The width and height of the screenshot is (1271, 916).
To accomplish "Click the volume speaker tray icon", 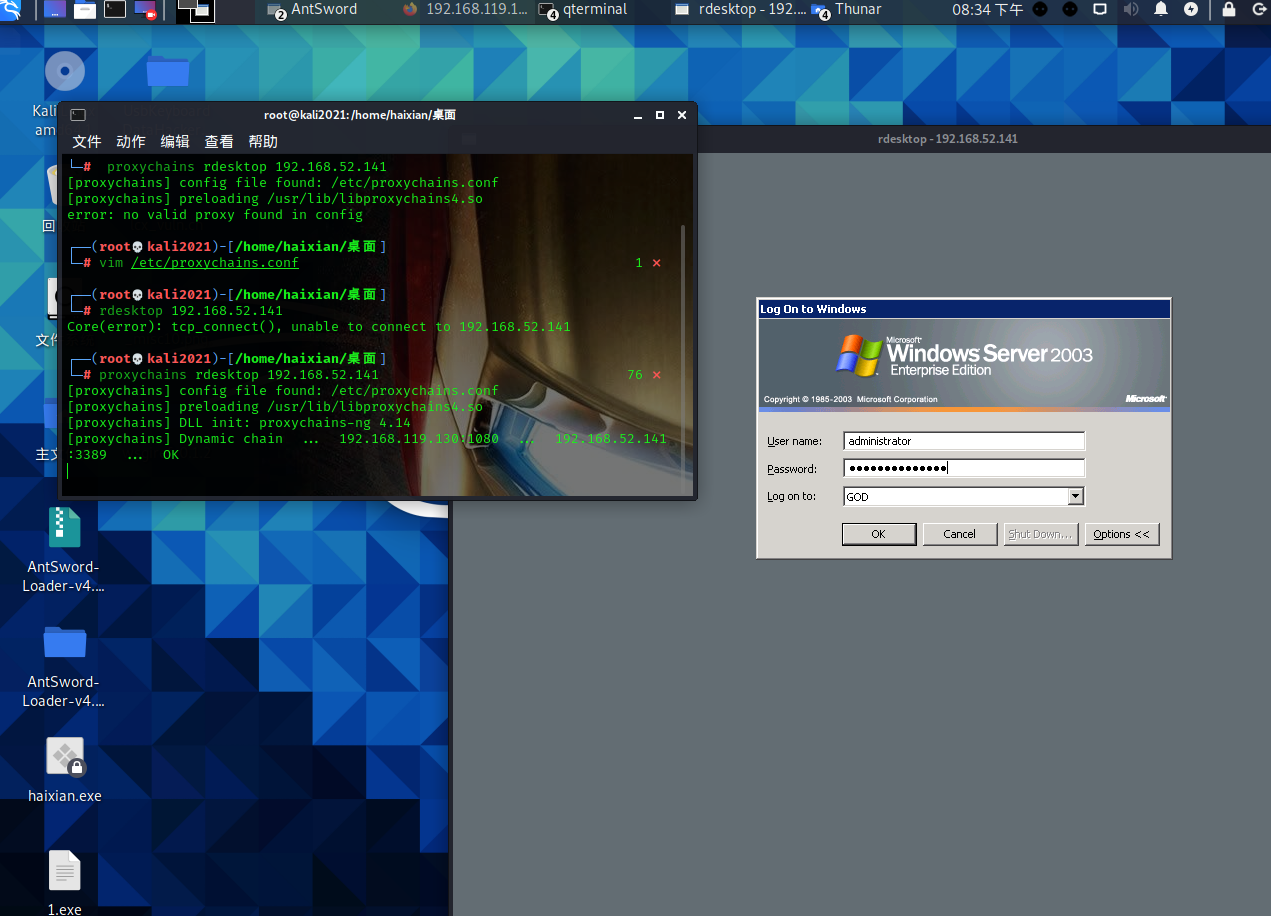I will pyautogui.click(x=1130, y=10).
